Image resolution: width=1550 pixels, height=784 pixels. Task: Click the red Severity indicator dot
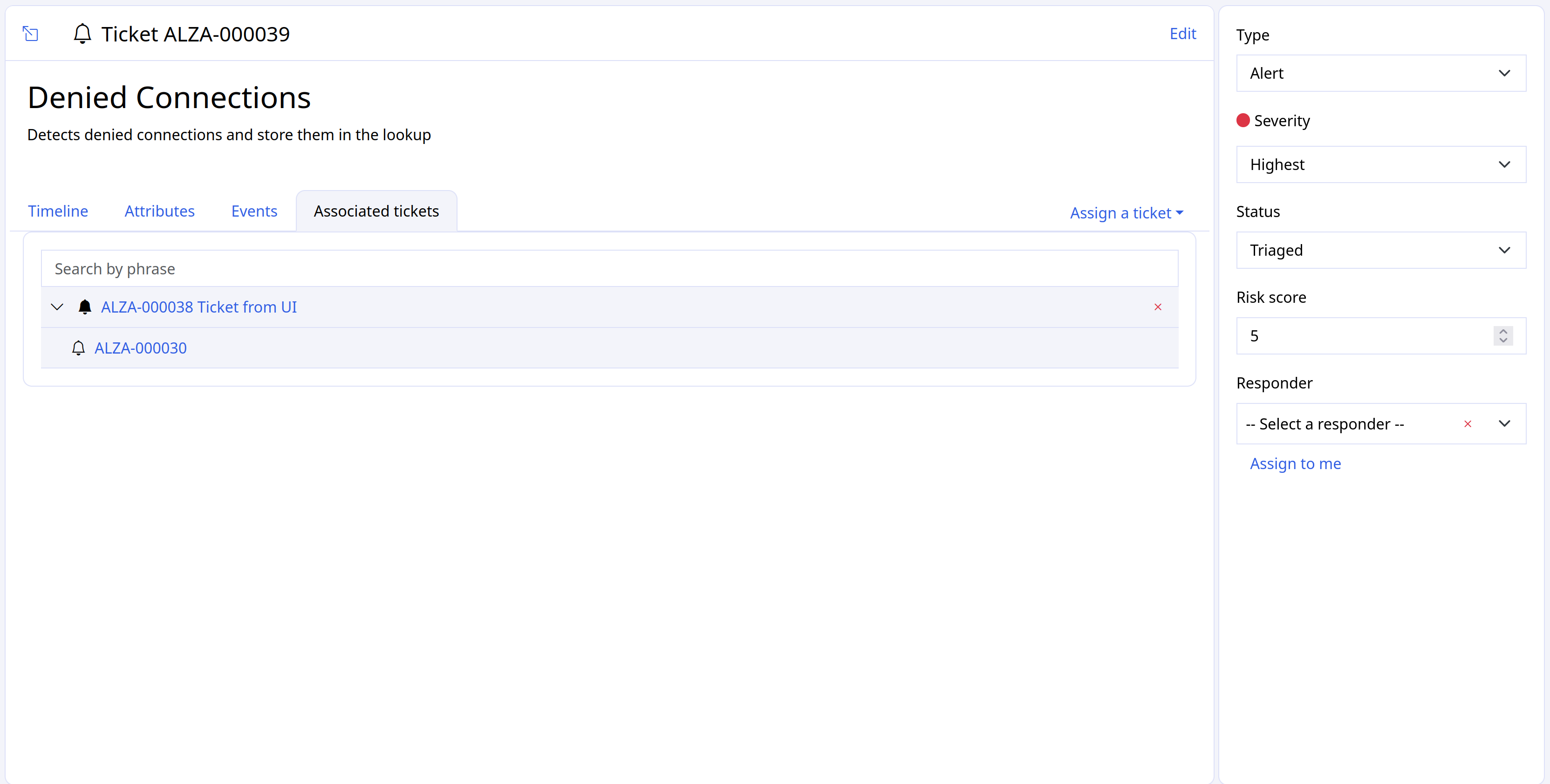[1243, 120]
